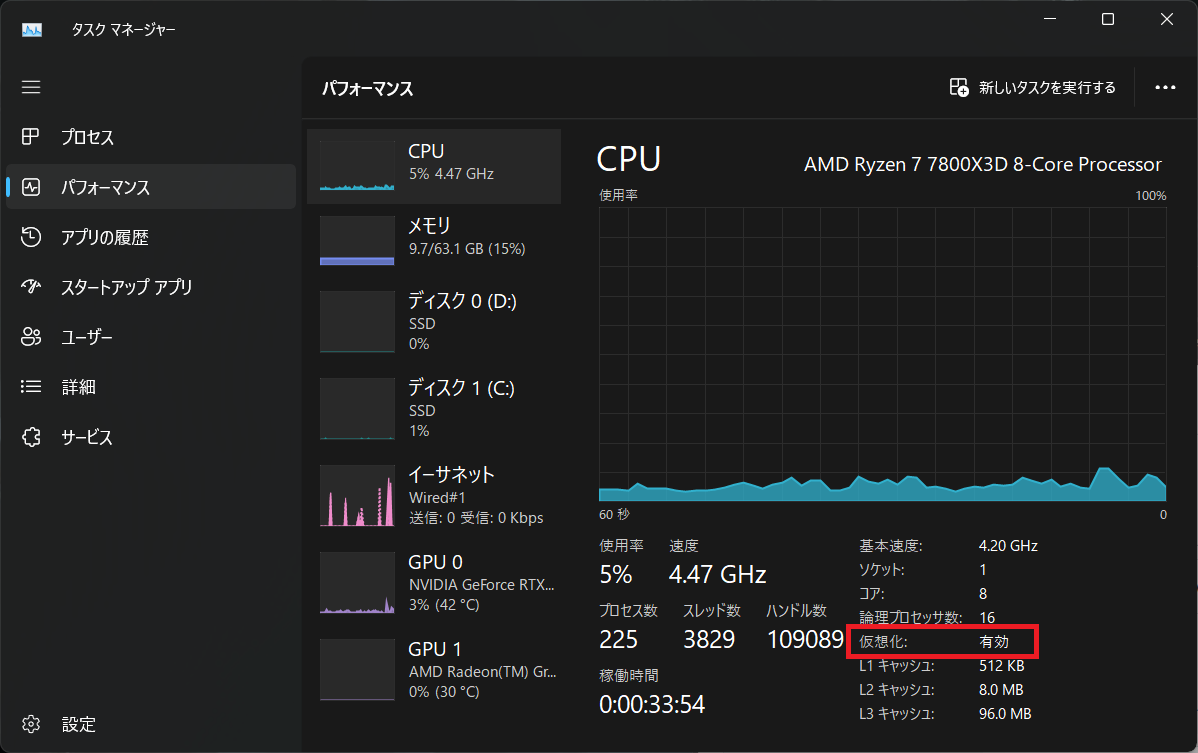Open 設定 at the sidebar bottom
Screen dimensions: 1198x753
point(151,724)
